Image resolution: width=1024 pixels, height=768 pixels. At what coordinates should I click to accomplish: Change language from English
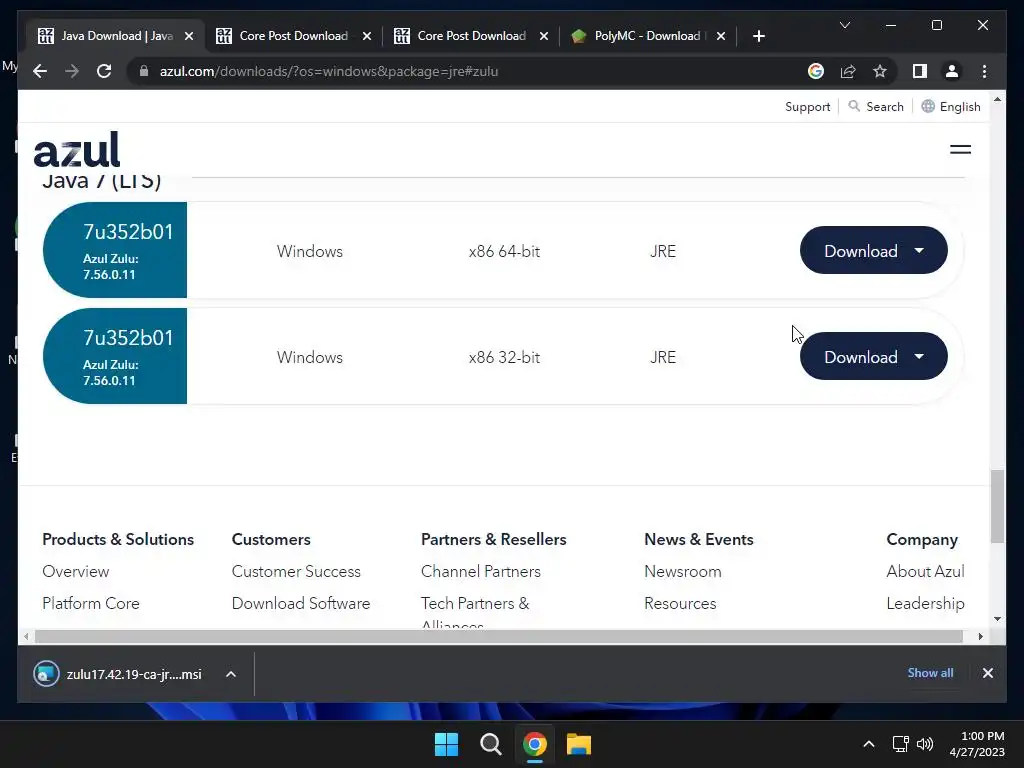(951, 106)
